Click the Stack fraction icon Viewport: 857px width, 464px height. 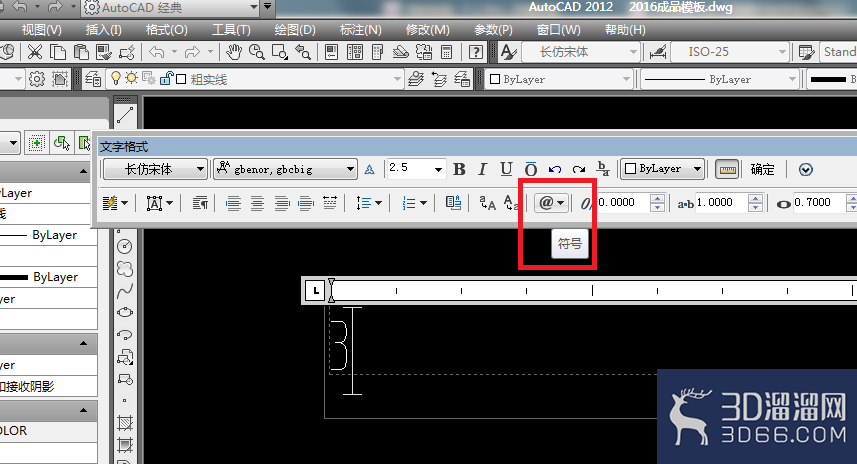[x=603, y=169]
